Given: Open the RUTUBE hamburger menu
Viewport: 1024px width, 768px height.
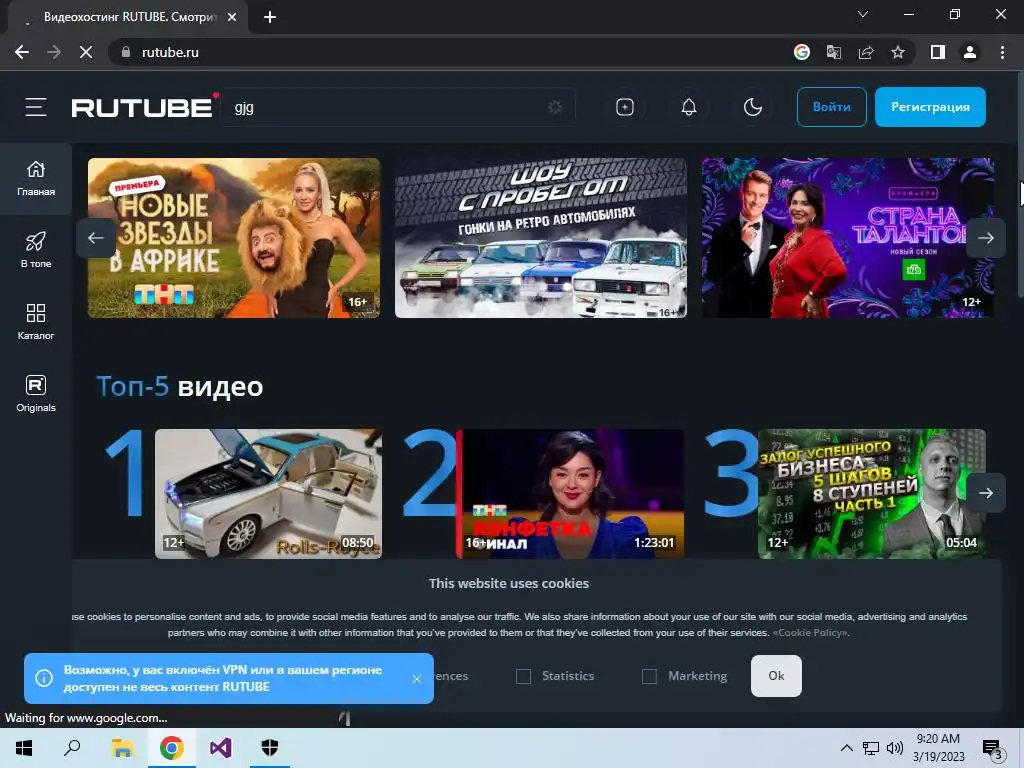Looking at the screenshot, I should coord(36,107).
